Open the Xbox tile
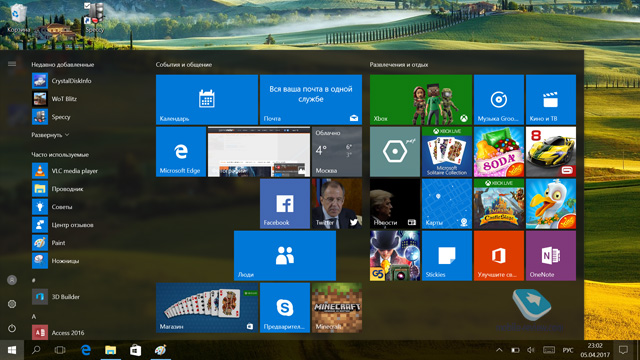The height and width of the screenshot is (360, 640). click(x=421, y=100)
